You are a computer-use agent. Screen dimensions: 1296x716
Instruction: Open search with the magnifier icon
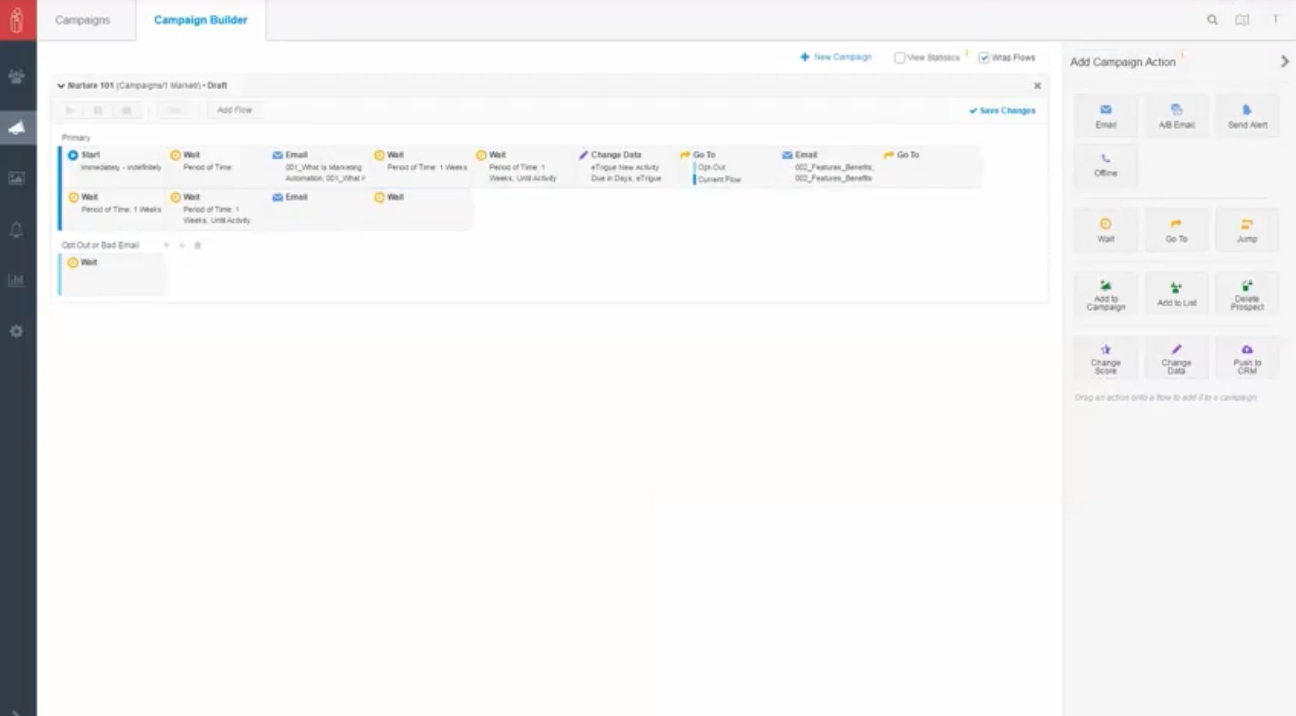coord(1212,20)
